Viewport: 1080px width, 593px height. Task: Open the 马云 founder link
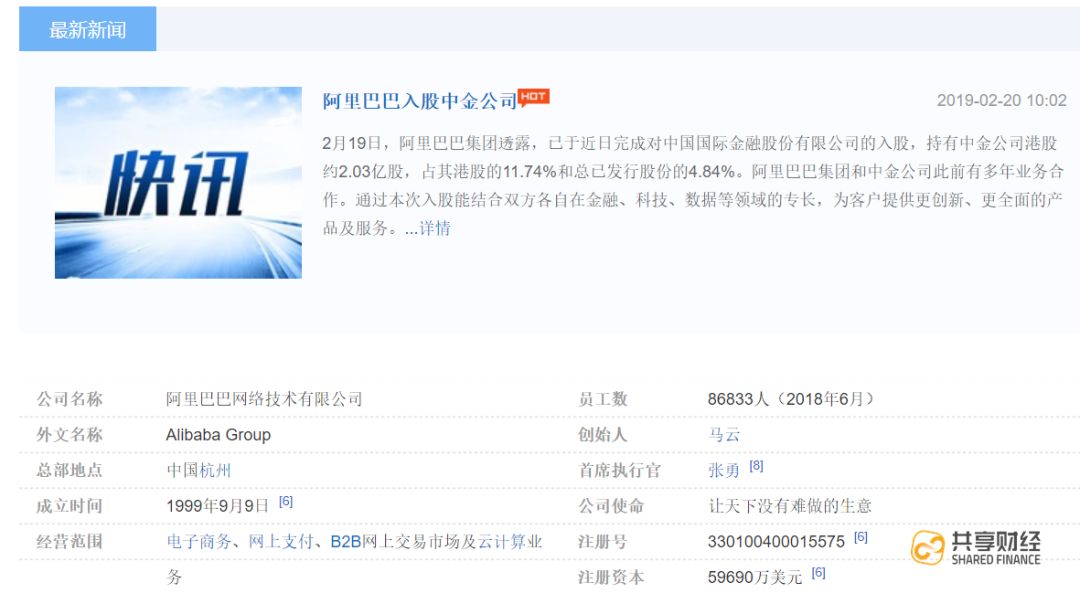click(x=724, y=435)
